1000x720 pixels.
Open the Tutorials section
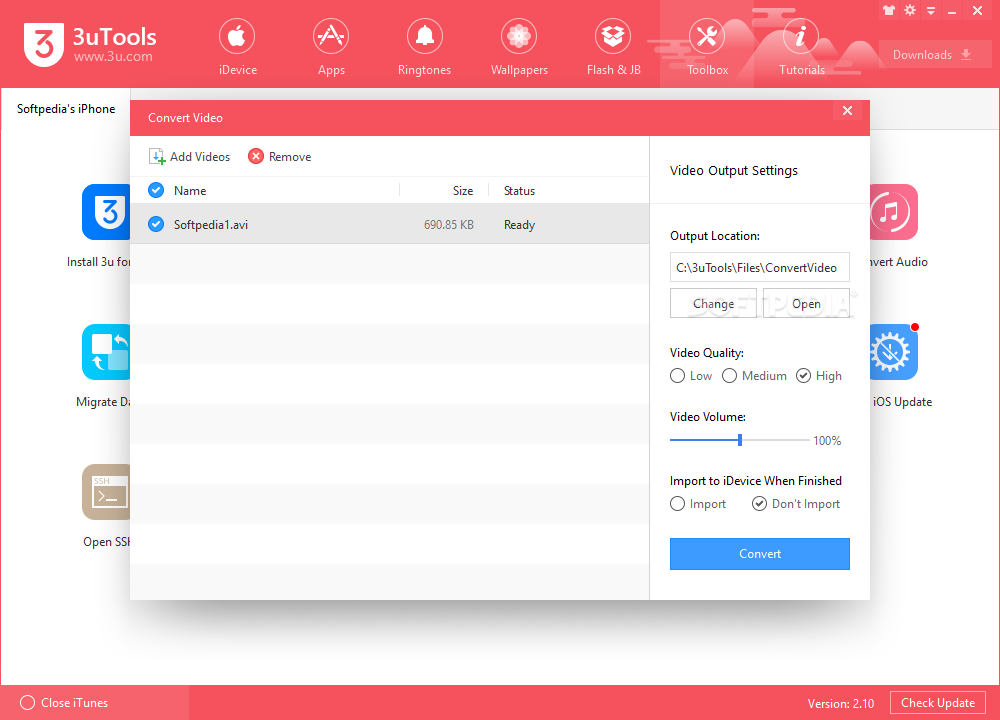pos(801,47)
